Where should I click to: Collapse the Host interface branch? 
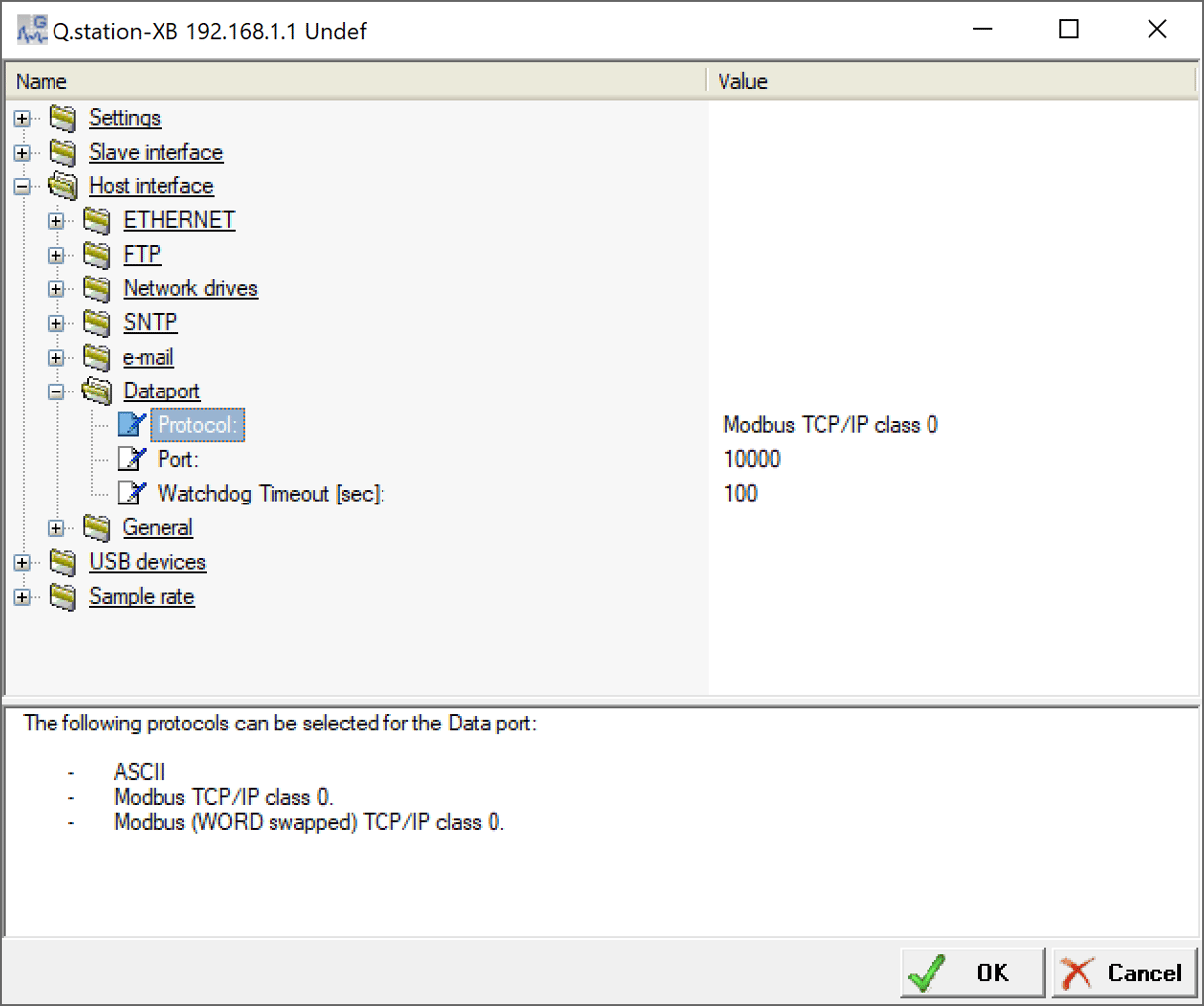coord(22,186)
